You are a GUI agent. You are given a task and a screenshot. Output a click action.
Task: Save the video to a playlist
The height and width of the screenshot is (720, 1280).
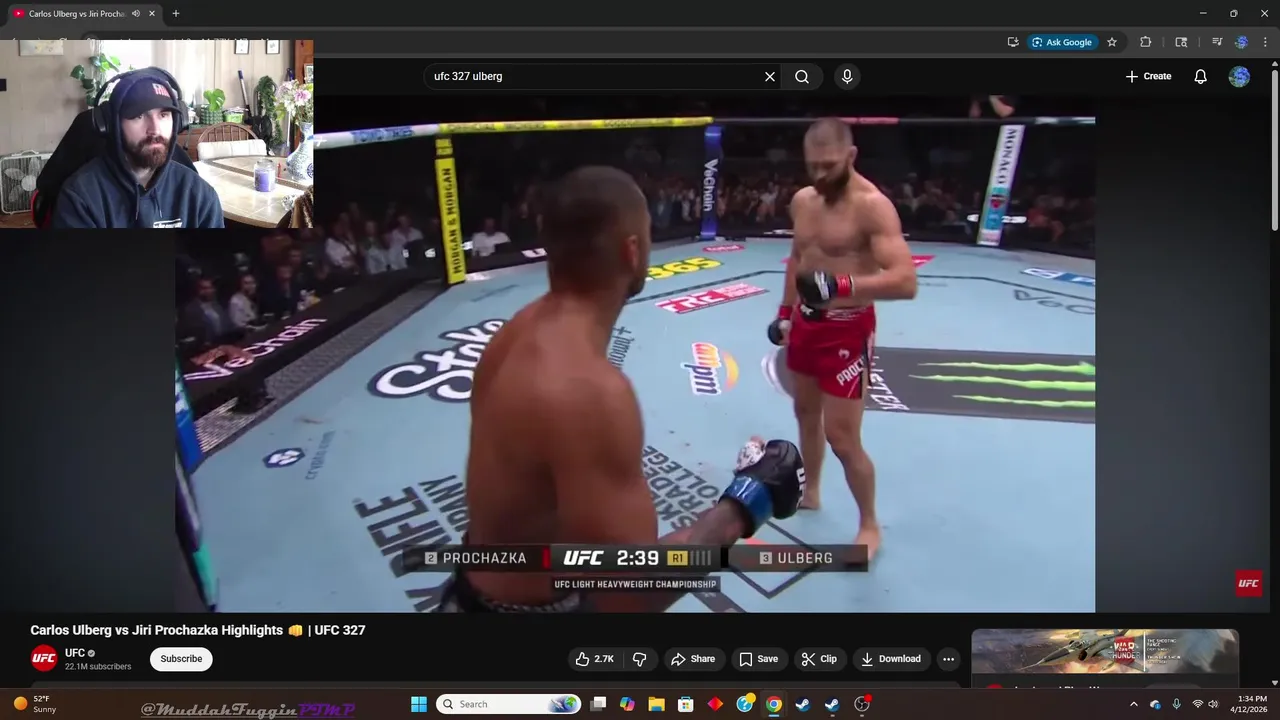[x=758, y=659]
